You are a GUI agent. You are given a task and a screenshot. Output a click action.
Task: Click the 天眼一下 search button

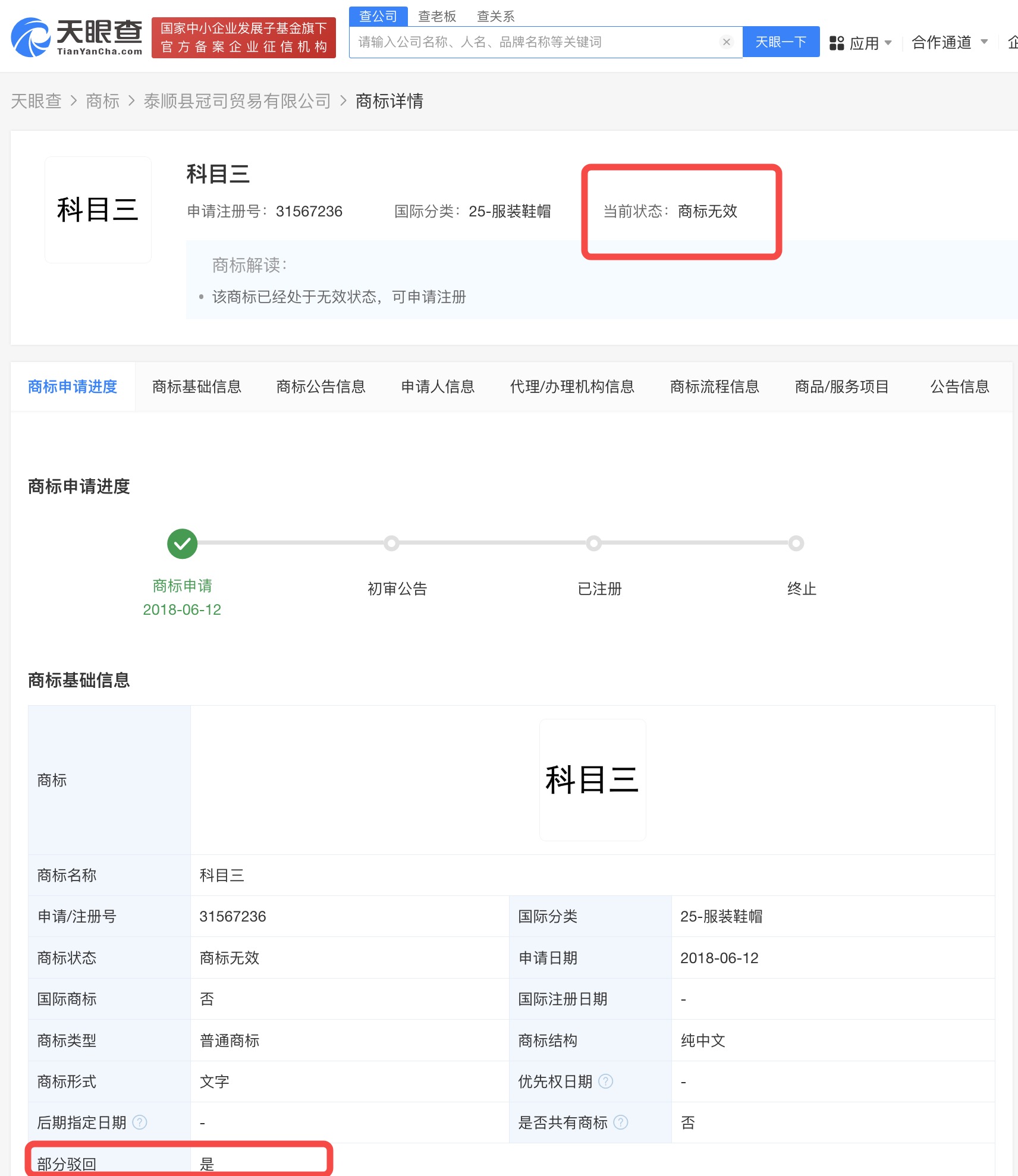(781, 42)
